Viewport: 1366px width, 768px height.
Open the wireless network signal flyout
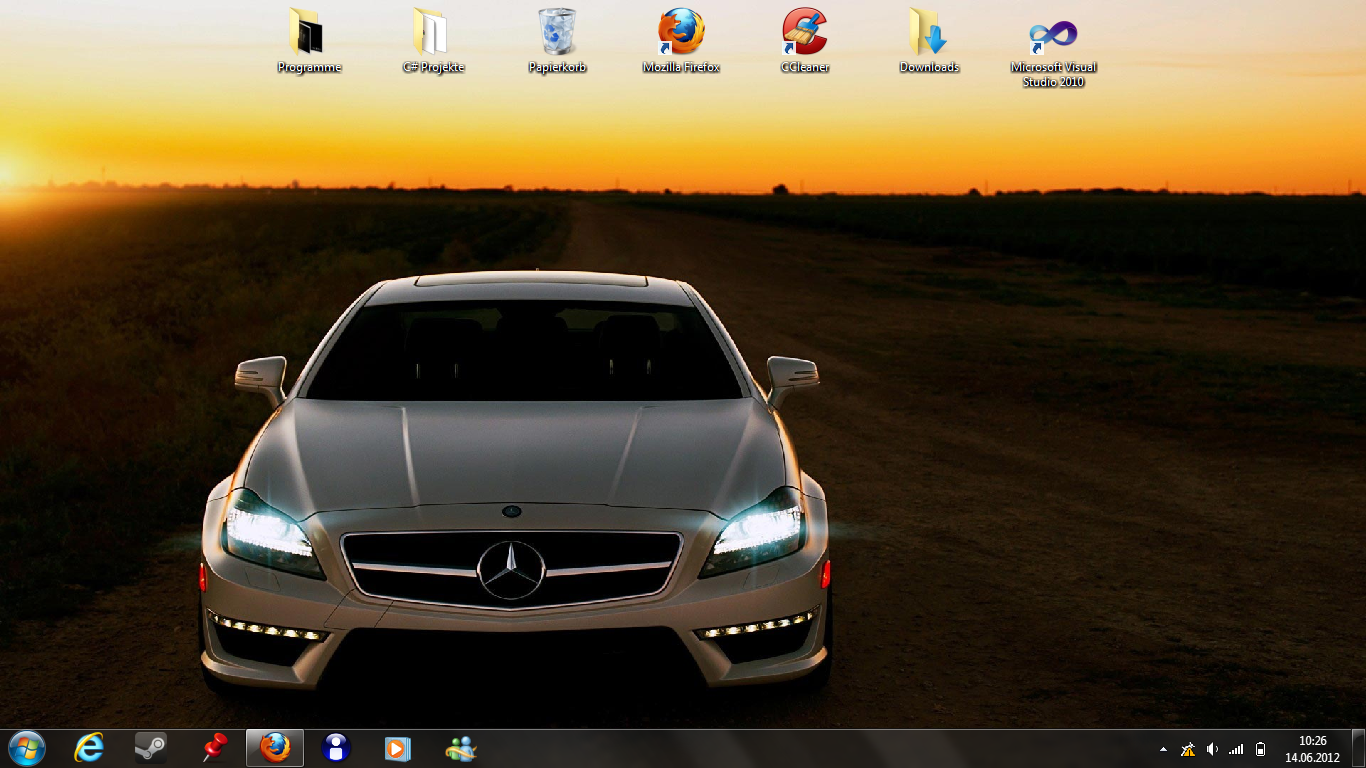pos(1236,749)
